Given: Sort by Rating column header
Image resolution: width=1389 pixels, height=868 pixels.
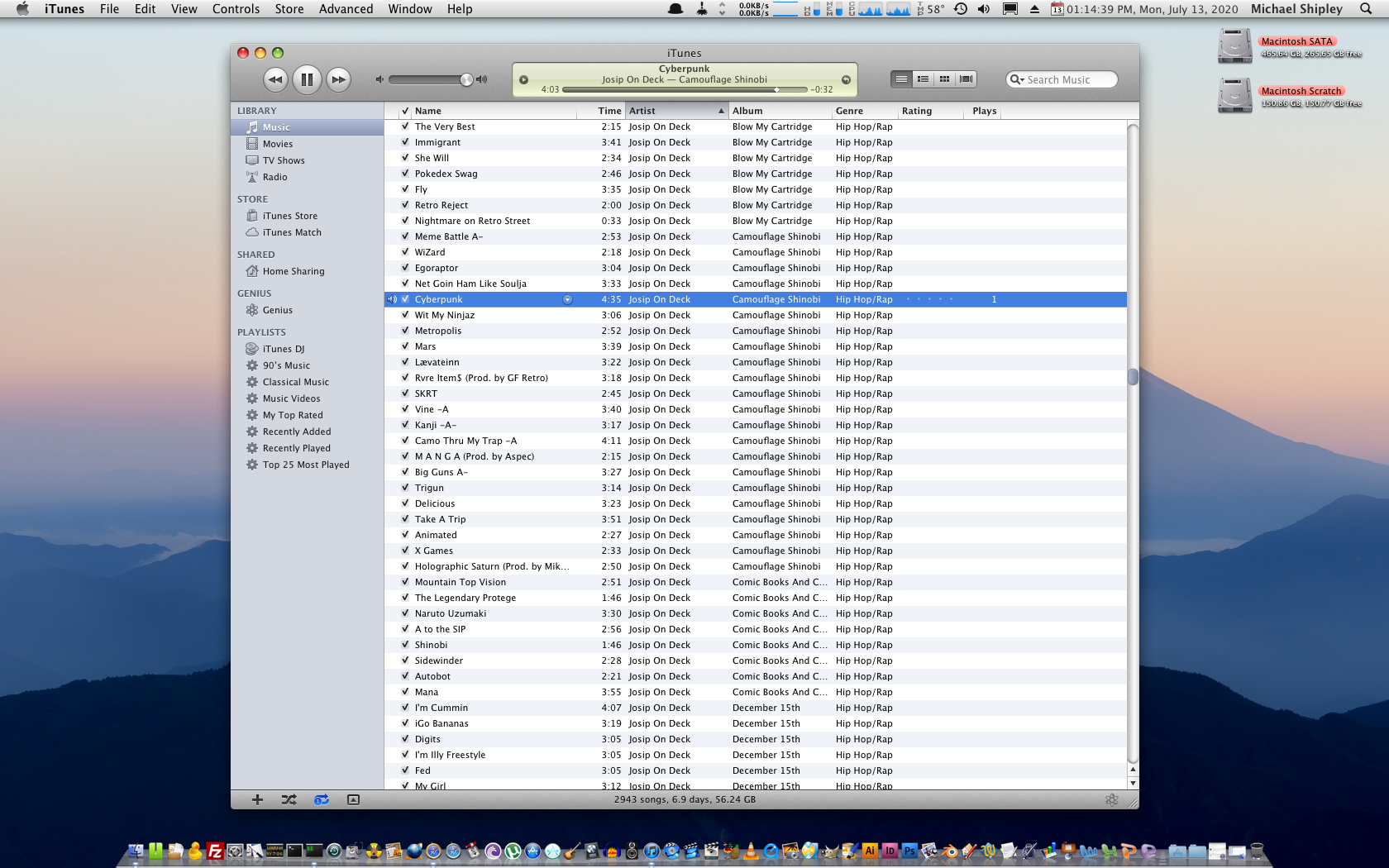Looking at the screenshot, I should (x=931, y=111).
